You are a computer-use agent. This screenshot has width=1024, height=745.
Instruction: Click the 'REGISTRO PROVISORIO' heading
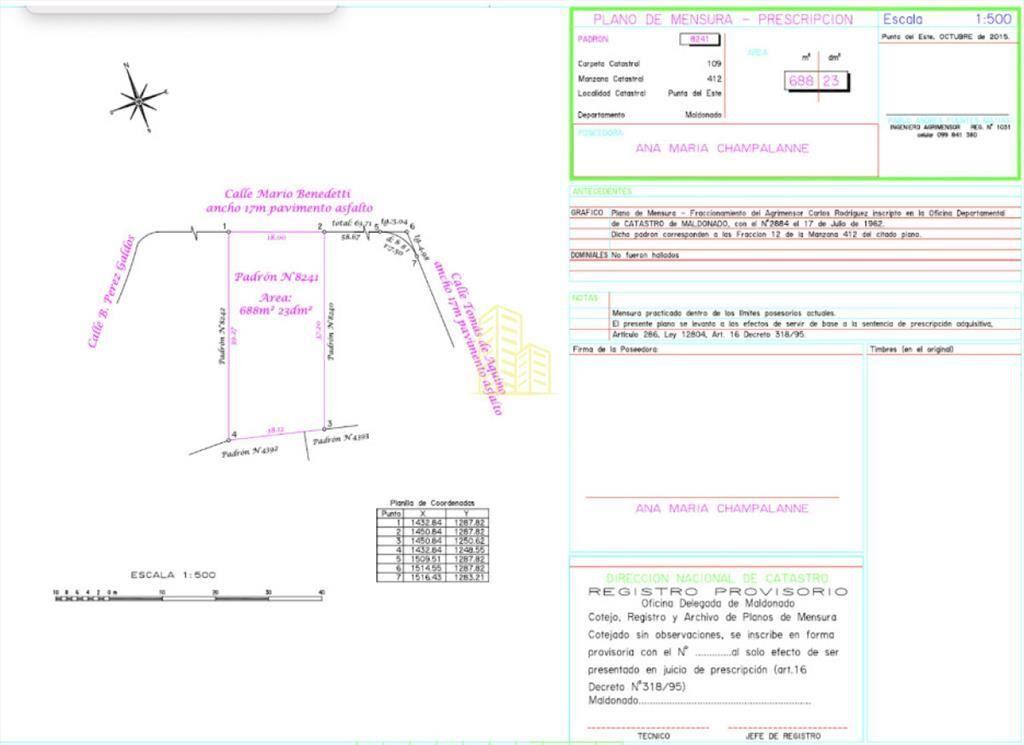pos(718,592)
